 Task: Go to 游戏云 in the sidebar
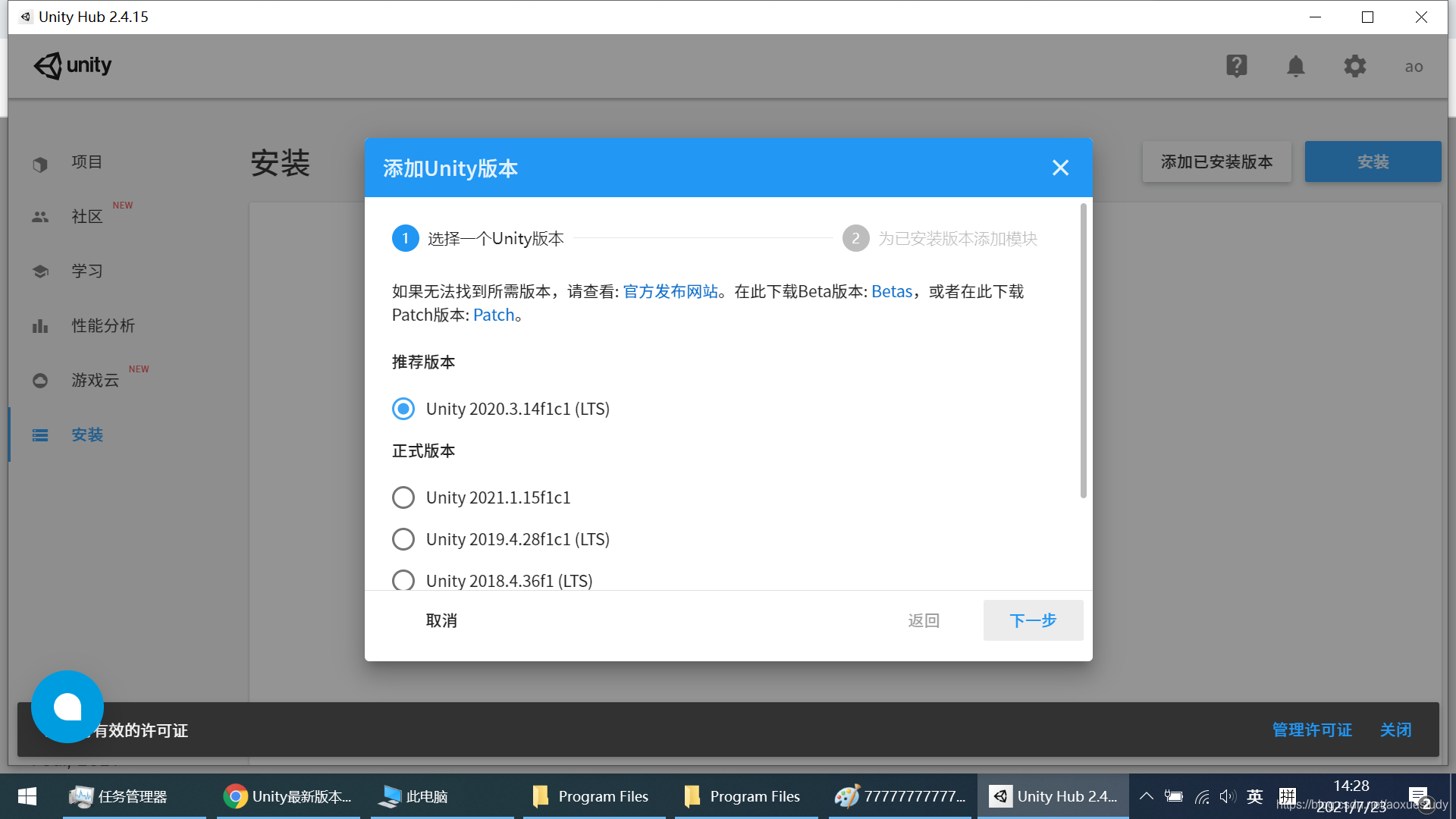[96, 380]
